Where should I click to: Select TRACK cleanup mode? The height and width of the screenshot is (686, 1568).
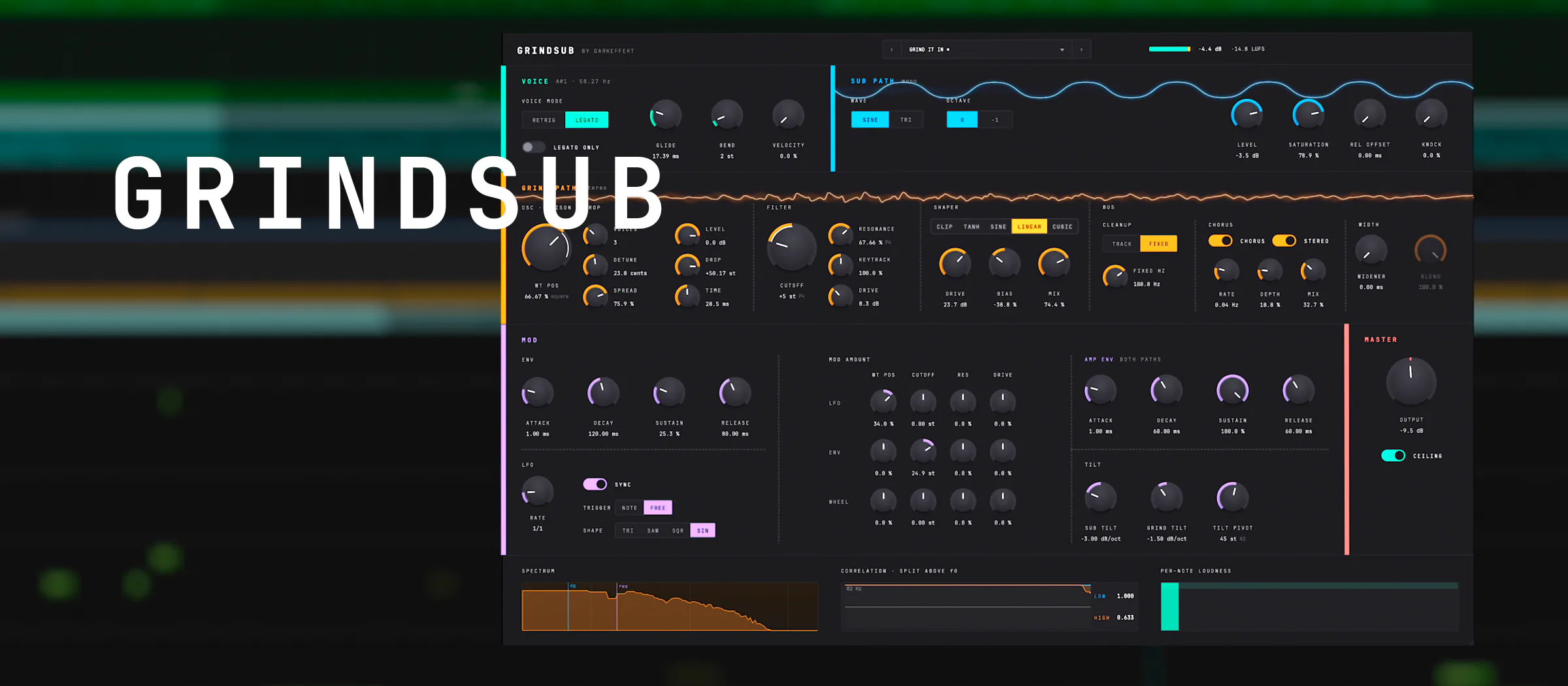point(1122,244)
